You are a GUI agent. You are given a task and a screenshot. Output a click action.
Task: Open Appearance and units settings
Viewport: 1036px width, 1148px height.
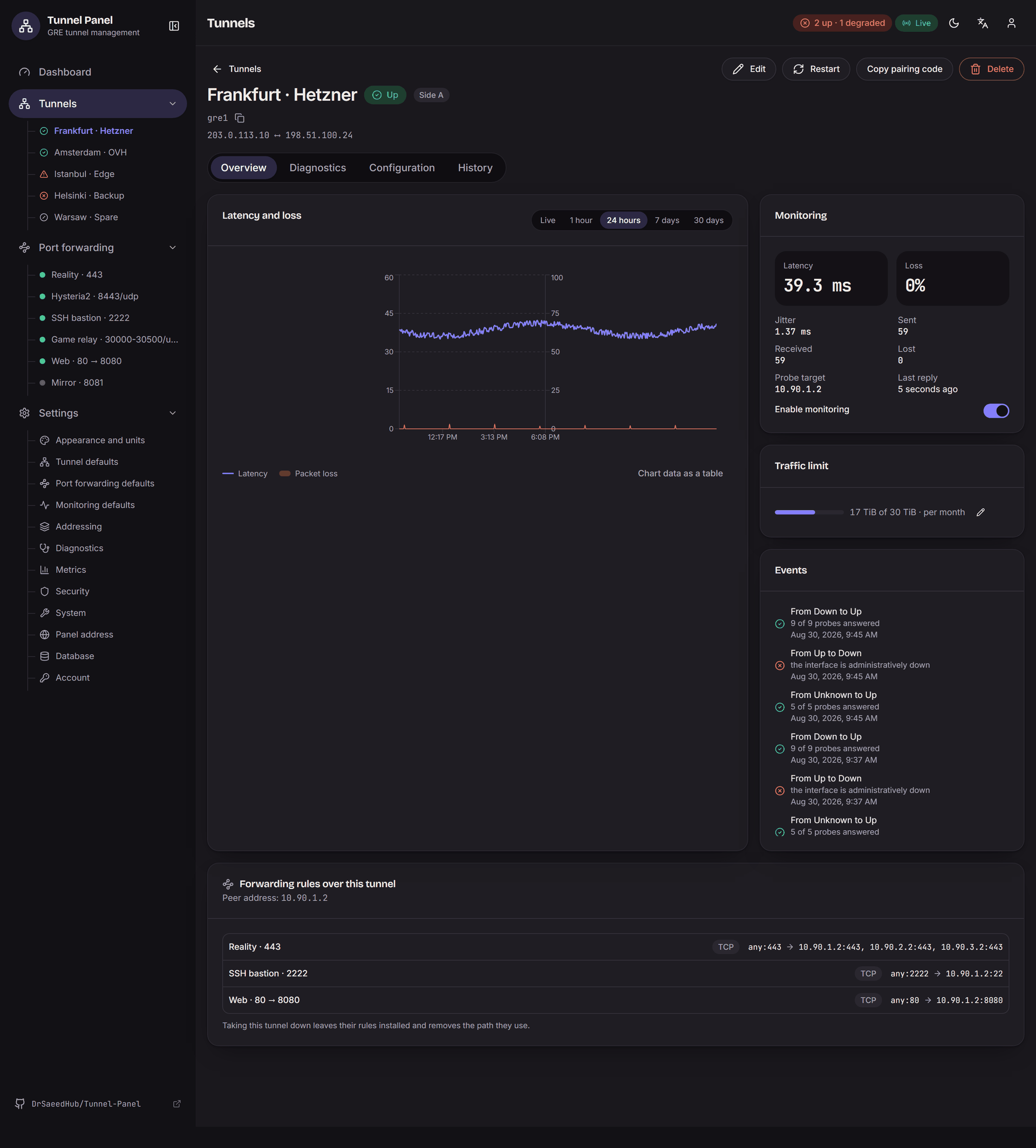coord(100,440)
